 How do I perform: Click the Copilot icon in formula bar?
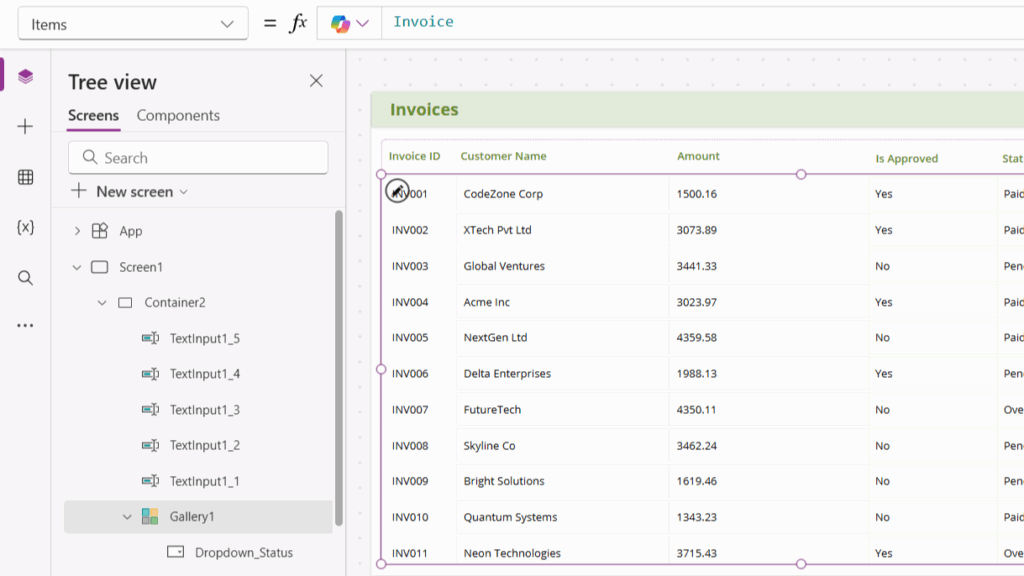(x=340, y=24)
